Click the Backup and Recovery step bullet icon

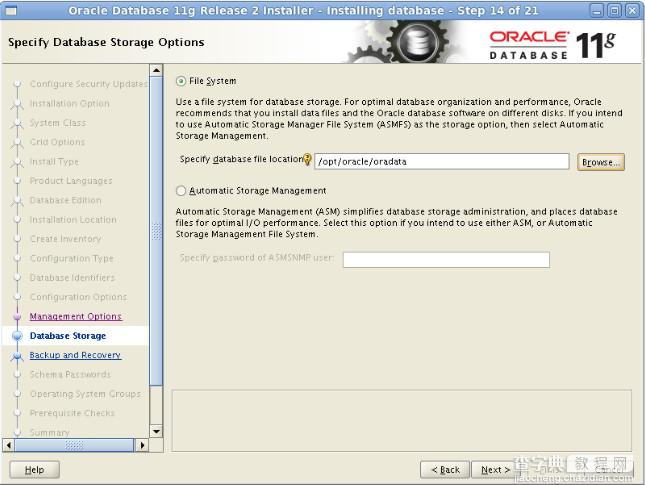click(x=17, y=356)
